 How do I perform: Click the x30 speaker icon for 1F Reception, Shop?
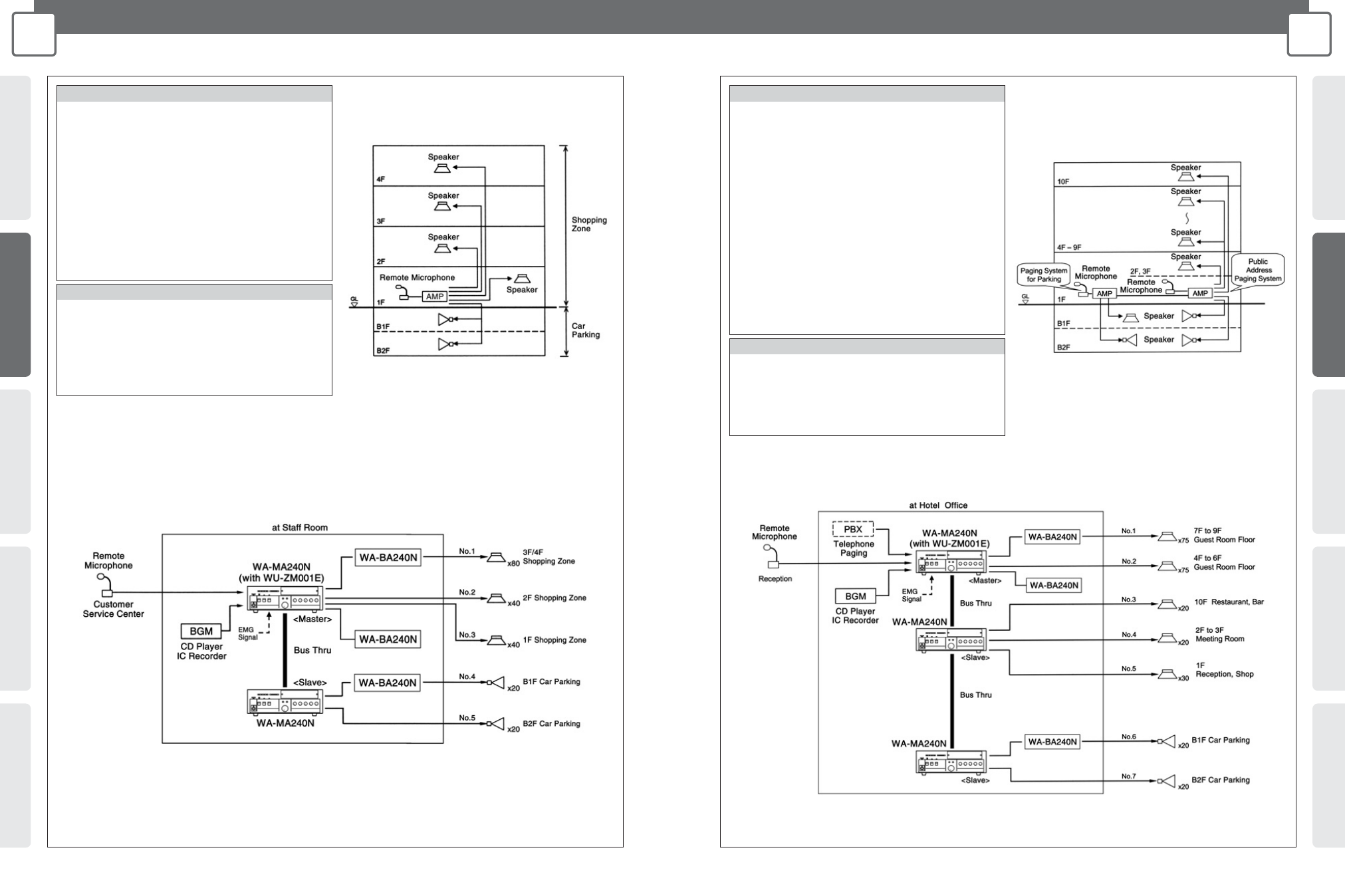(1167, 675)
